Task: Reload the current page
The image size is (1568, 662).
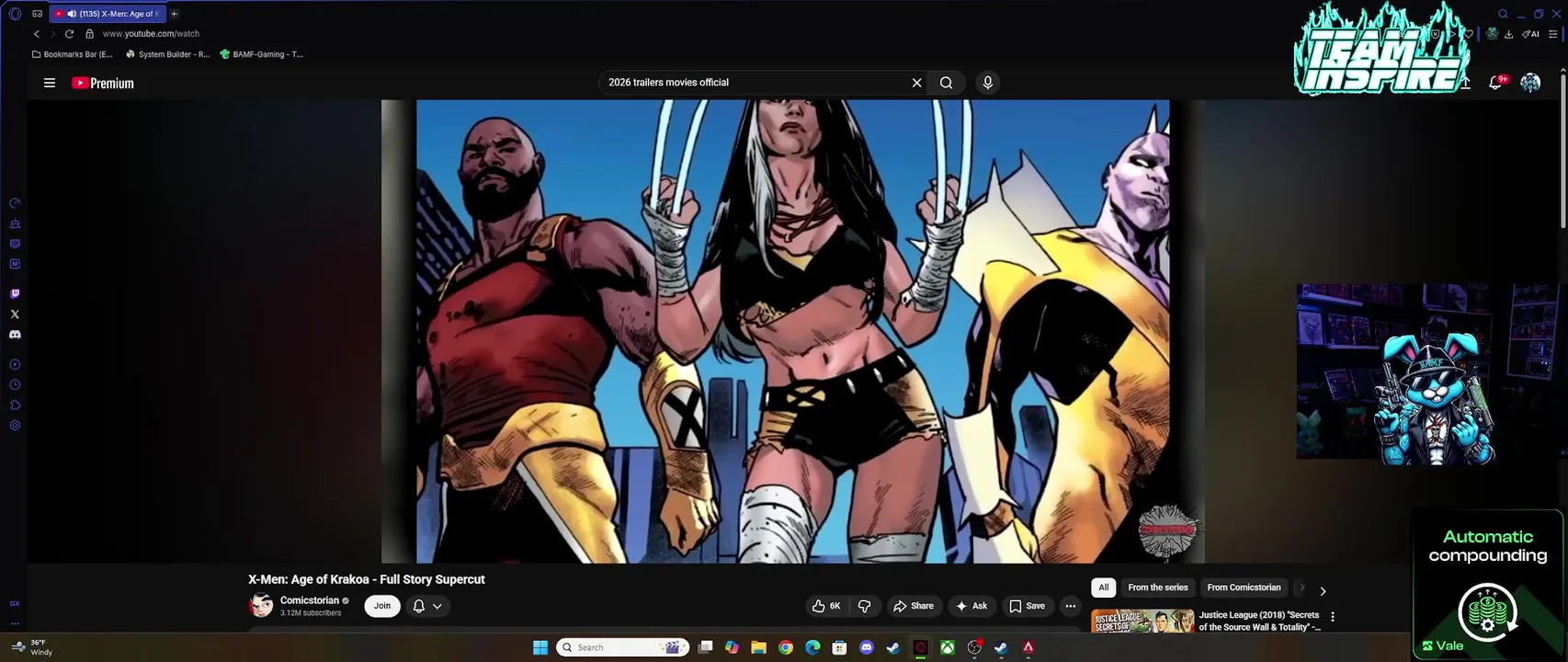Action: (69, 34)
